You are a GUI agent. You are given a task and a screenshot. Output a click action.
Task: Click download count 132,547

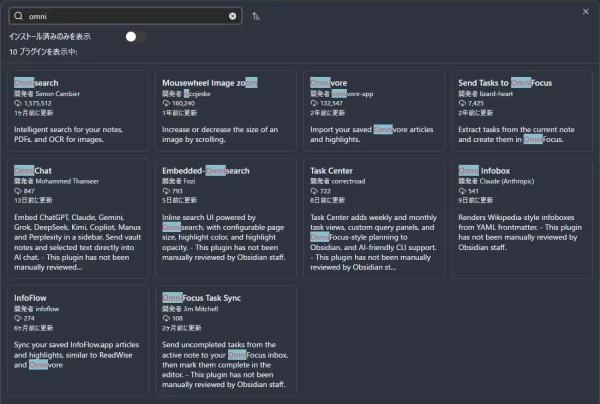pyautogui.click(x=331, y=103)
